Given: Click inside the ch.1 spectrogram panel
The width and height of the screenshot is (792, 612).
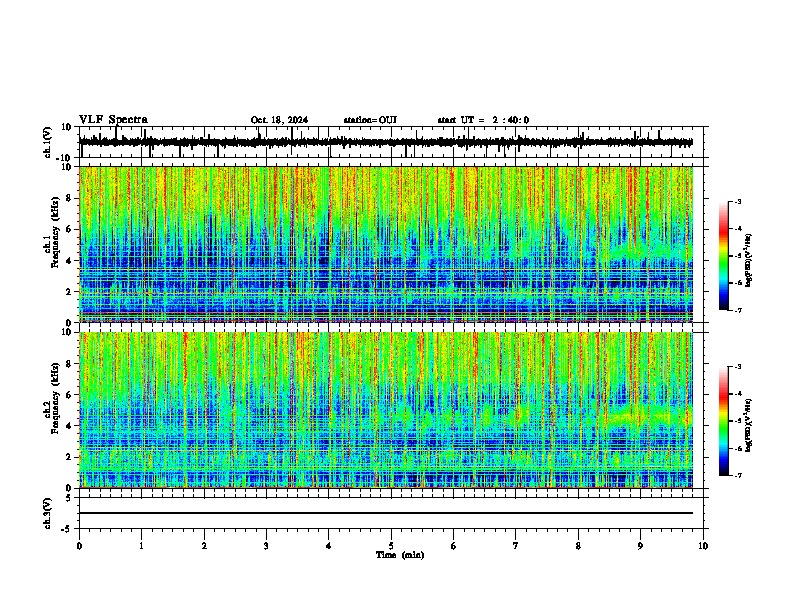Looking at the screenshot, I should [385, 244].
